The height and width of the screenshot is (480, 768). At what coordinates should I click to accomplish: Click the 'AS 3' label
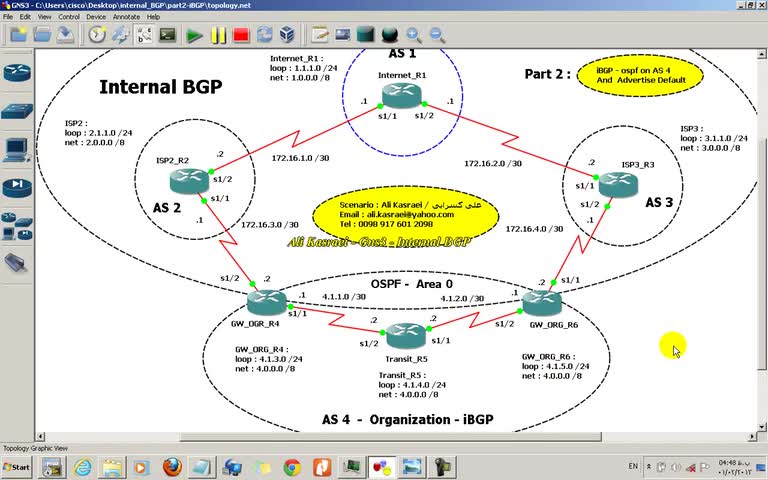click(x=659, y=202)
